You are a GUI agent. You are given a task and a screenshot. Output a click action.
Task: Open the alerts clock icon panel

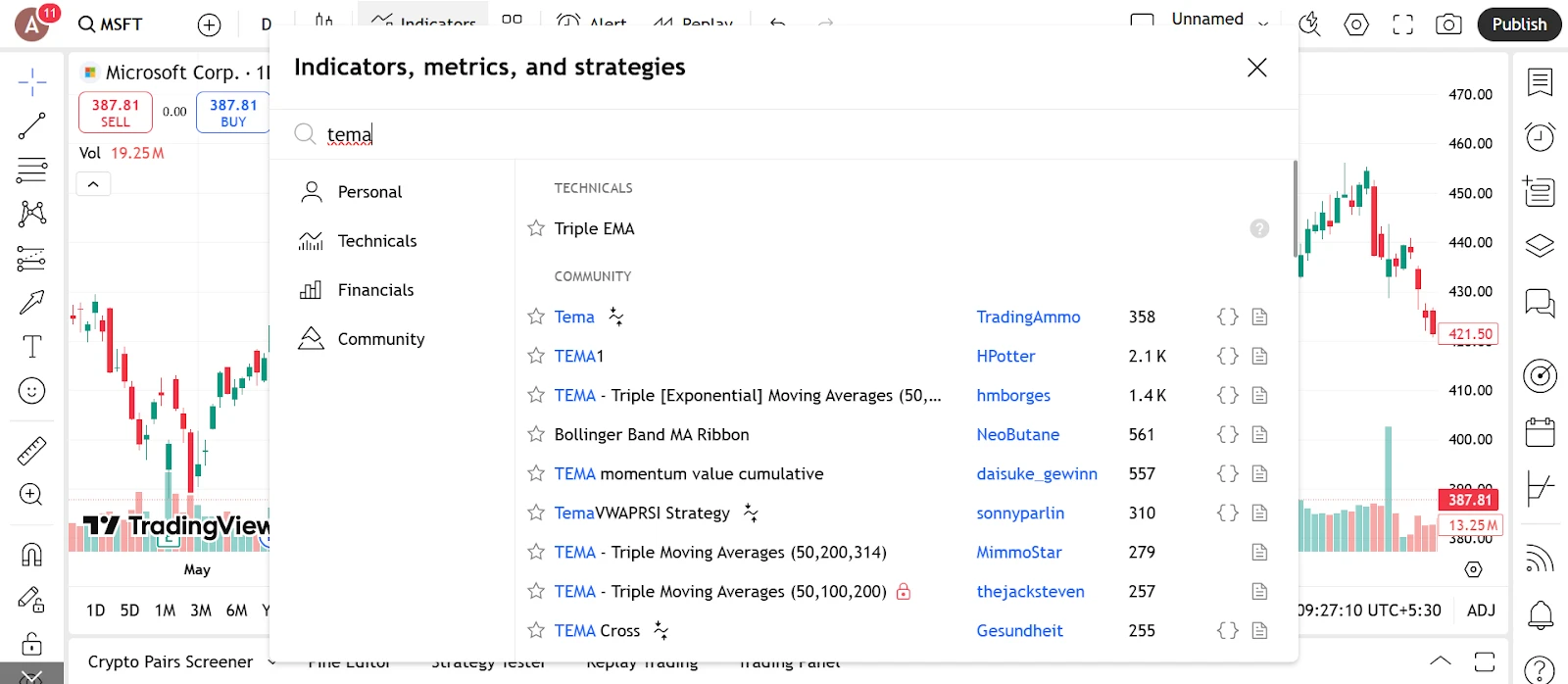pos(1540,136)
